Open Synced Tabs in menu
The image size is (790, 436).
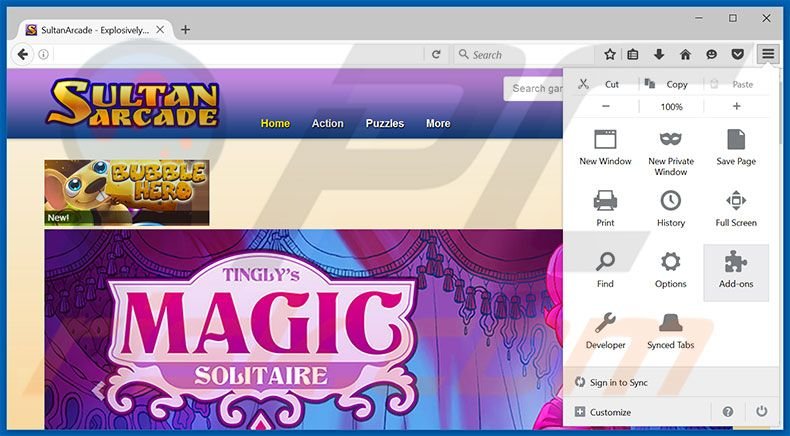tap(671, 331)
